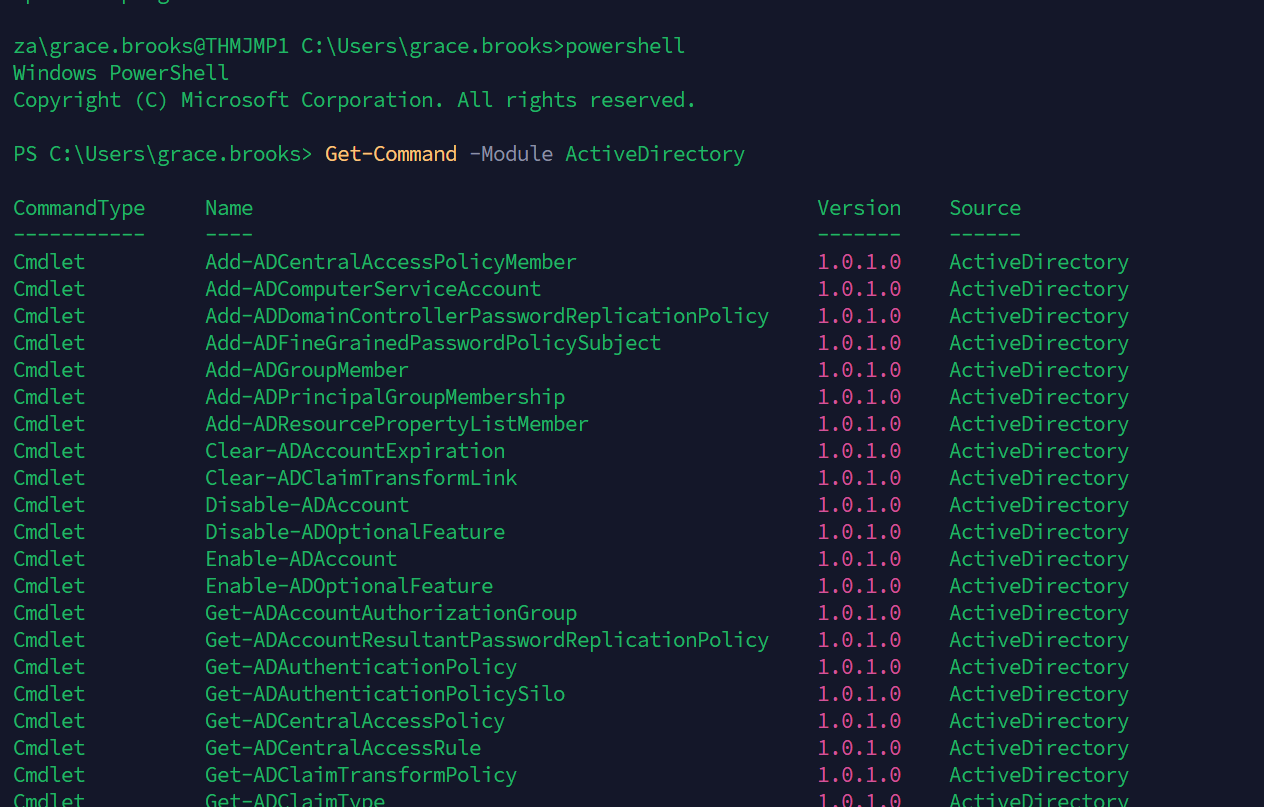
Task: Click ActiveDirectory source in Clear-ADClaimTransformLink row
Action: pos(1039,478)
